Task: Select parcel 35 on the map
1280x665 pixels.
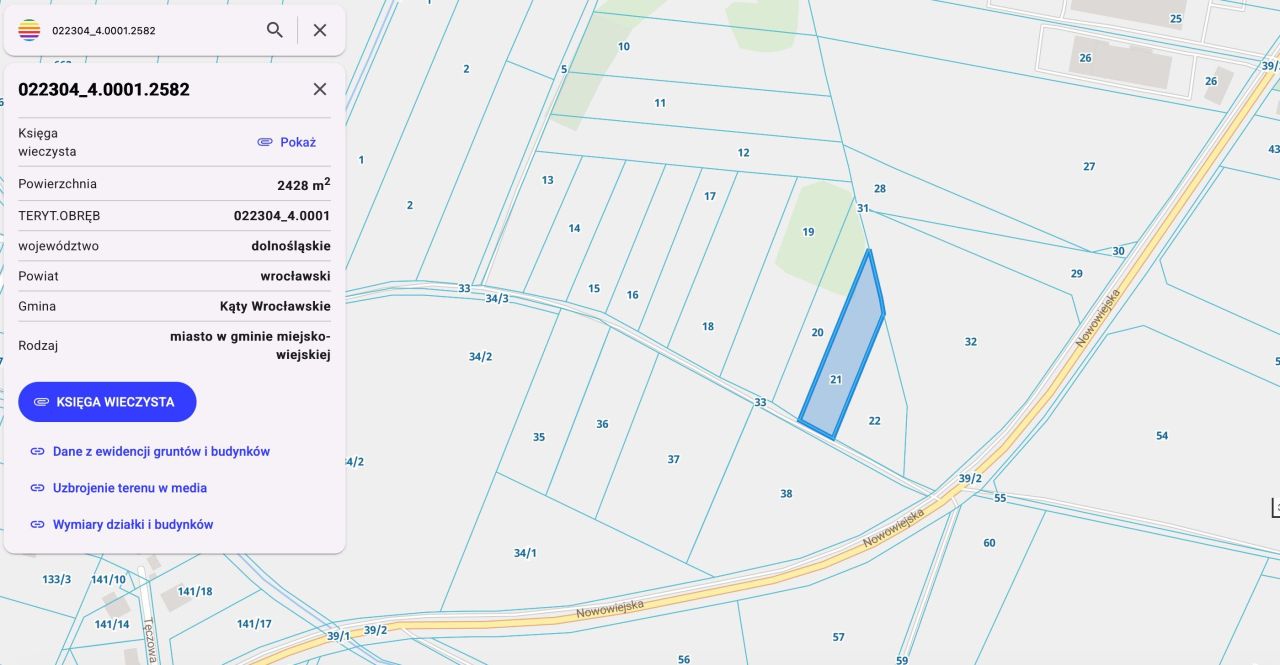Action: 539,437
